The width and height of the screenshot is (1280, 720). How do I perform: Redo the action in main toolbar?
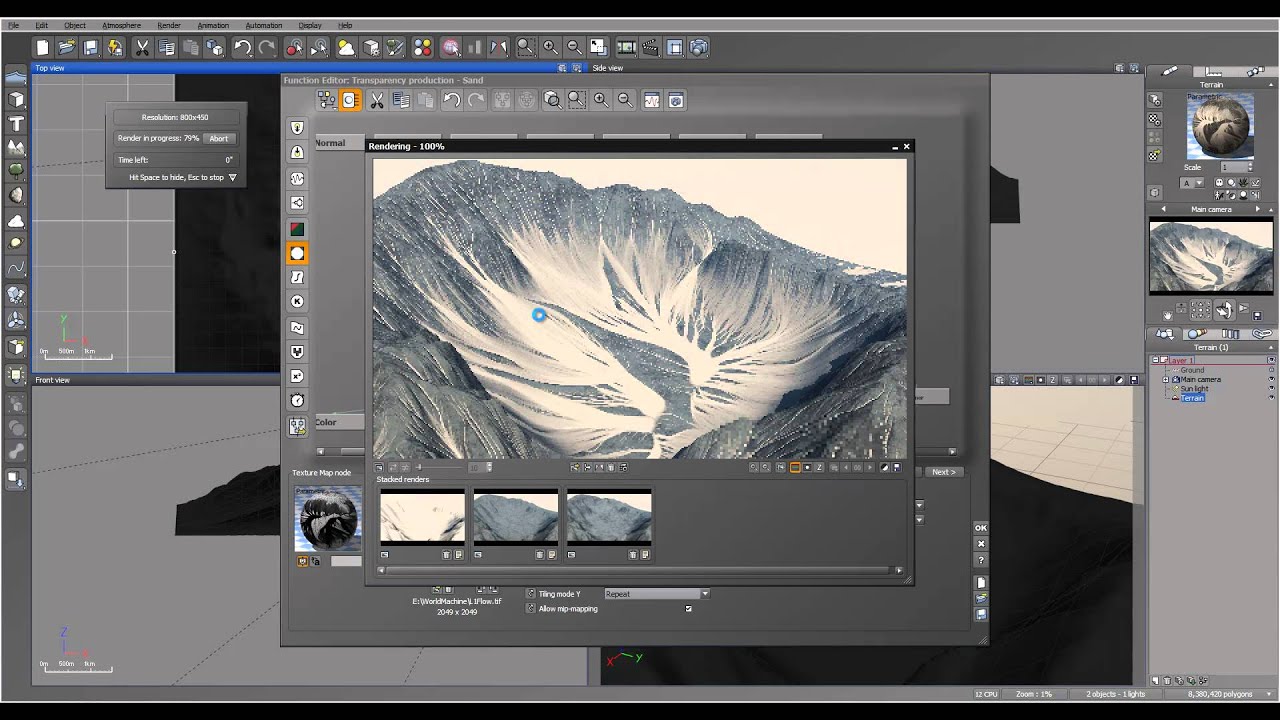click(266, 47)
